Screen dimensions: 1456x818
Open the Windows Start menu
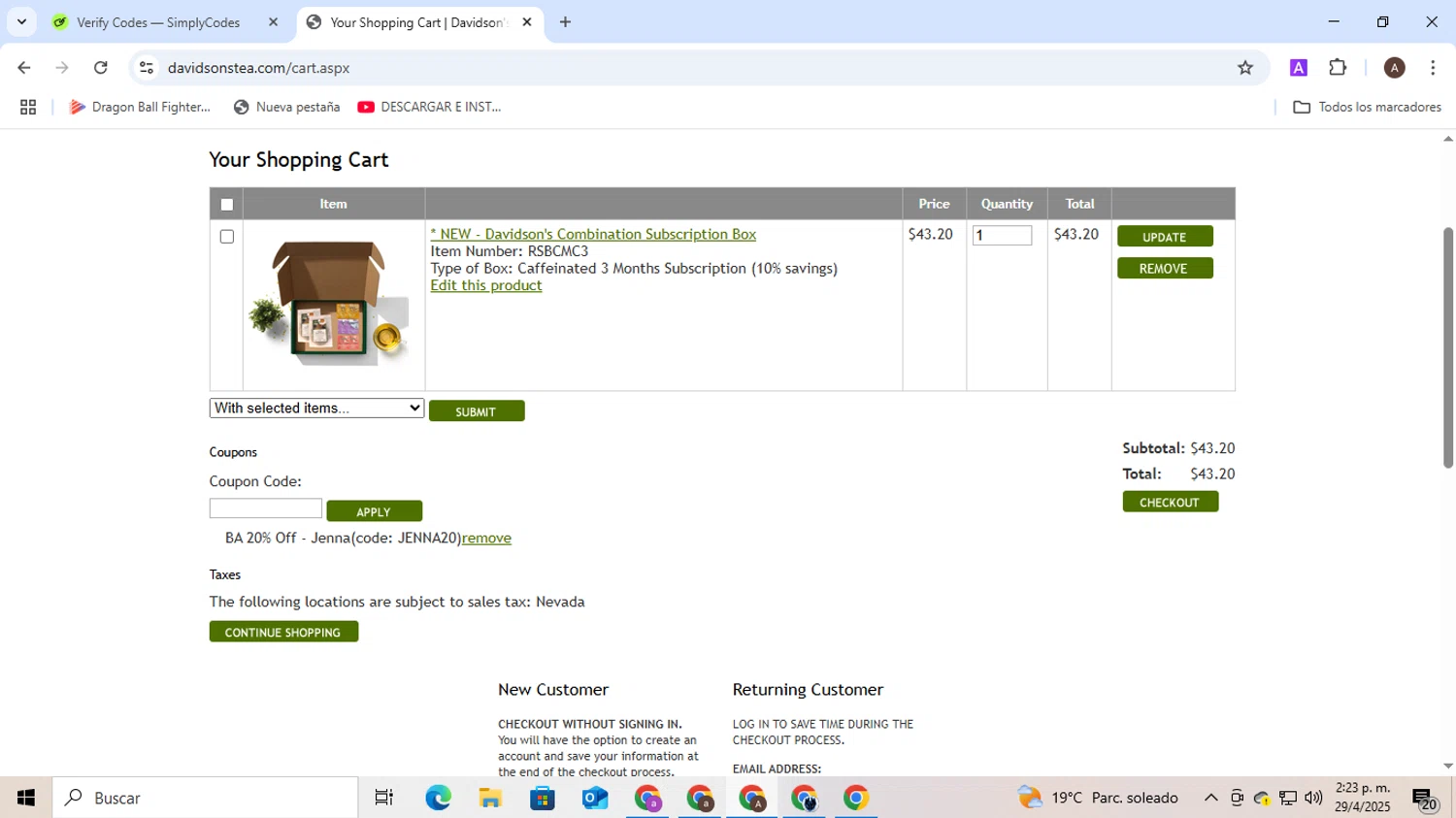click(26, 798)
